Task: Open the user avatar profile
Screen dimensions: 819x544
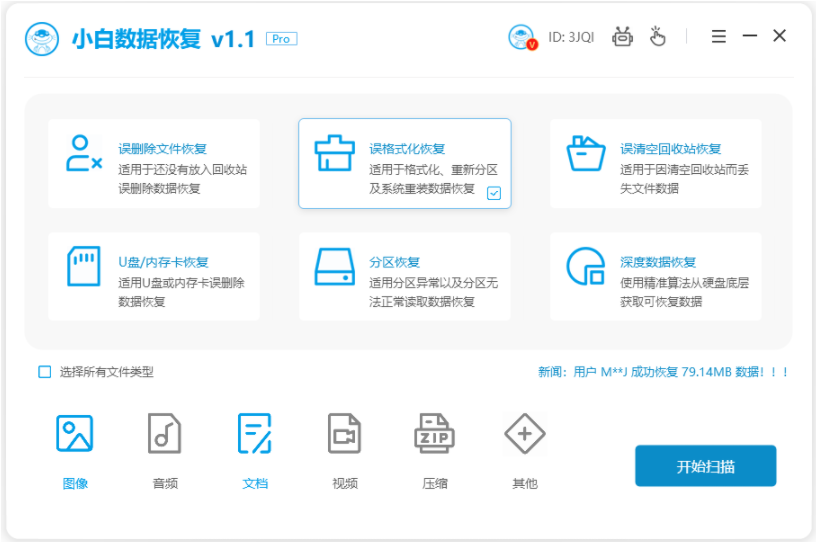Action: point(522,37)
